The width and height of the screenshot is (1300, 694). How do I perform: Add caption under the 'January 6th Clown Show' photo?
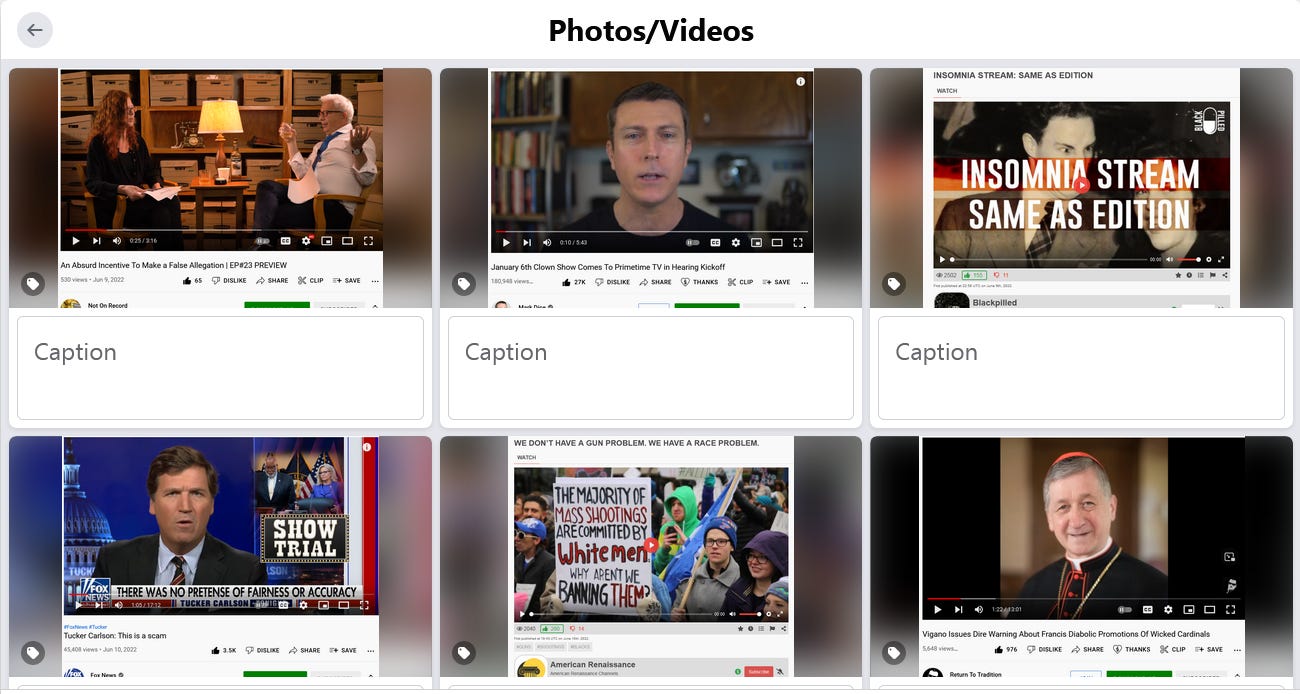pos(651,368)
